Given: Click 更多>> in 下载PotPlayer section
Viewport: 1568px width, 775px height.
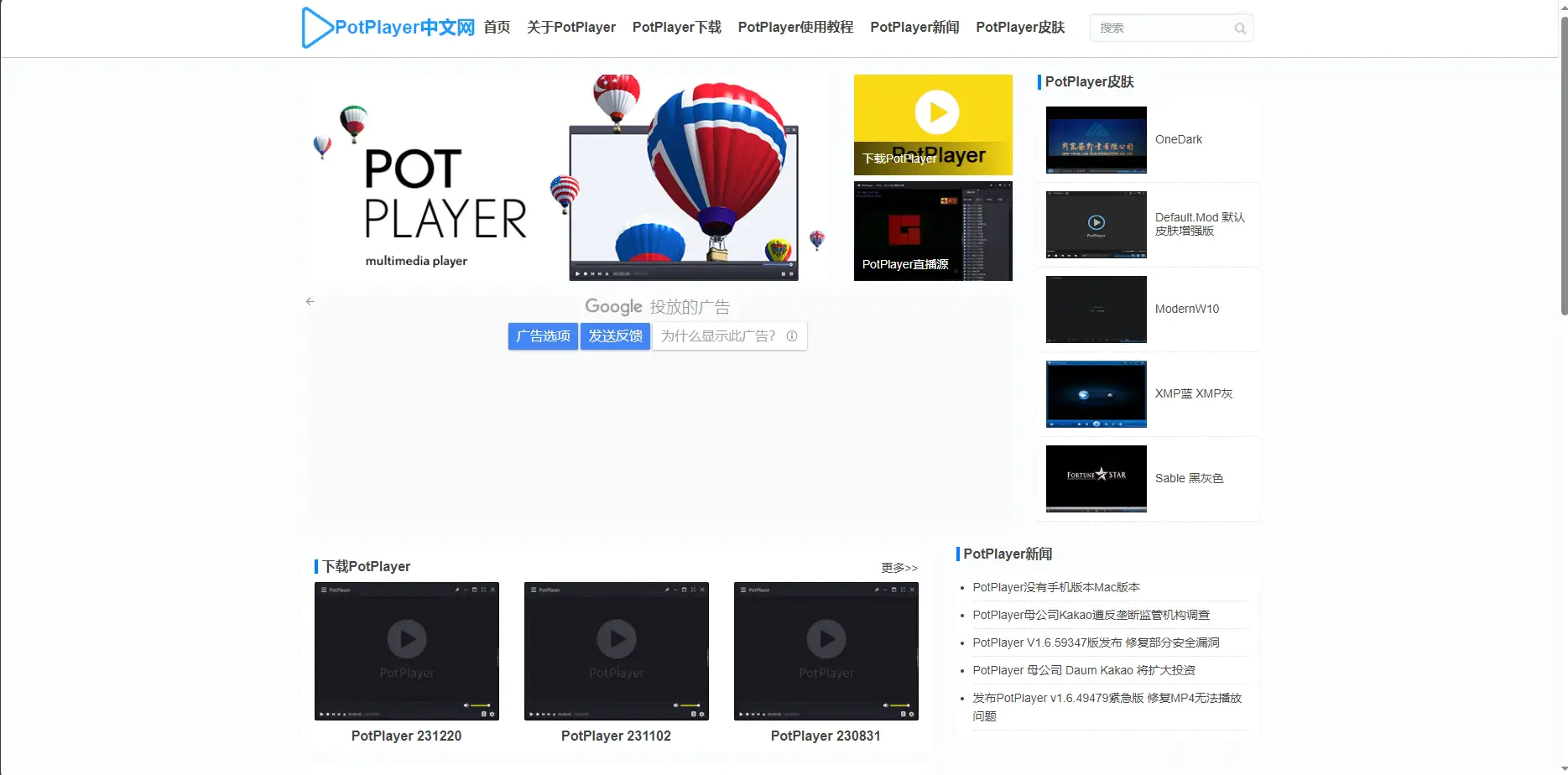Looking at the screenshot, I should click(x=899, y=568).
